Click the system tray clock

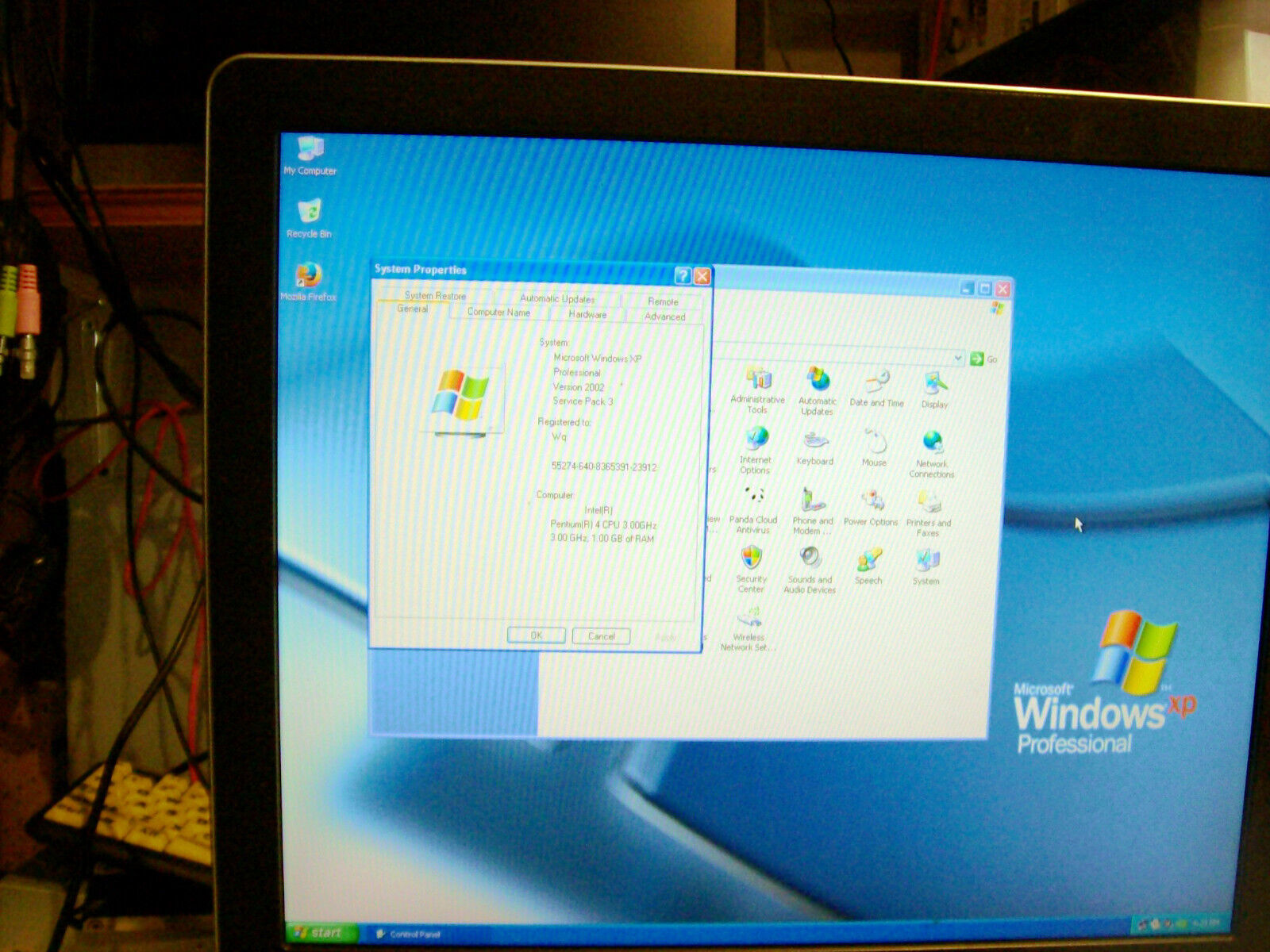pos(1208,924)
